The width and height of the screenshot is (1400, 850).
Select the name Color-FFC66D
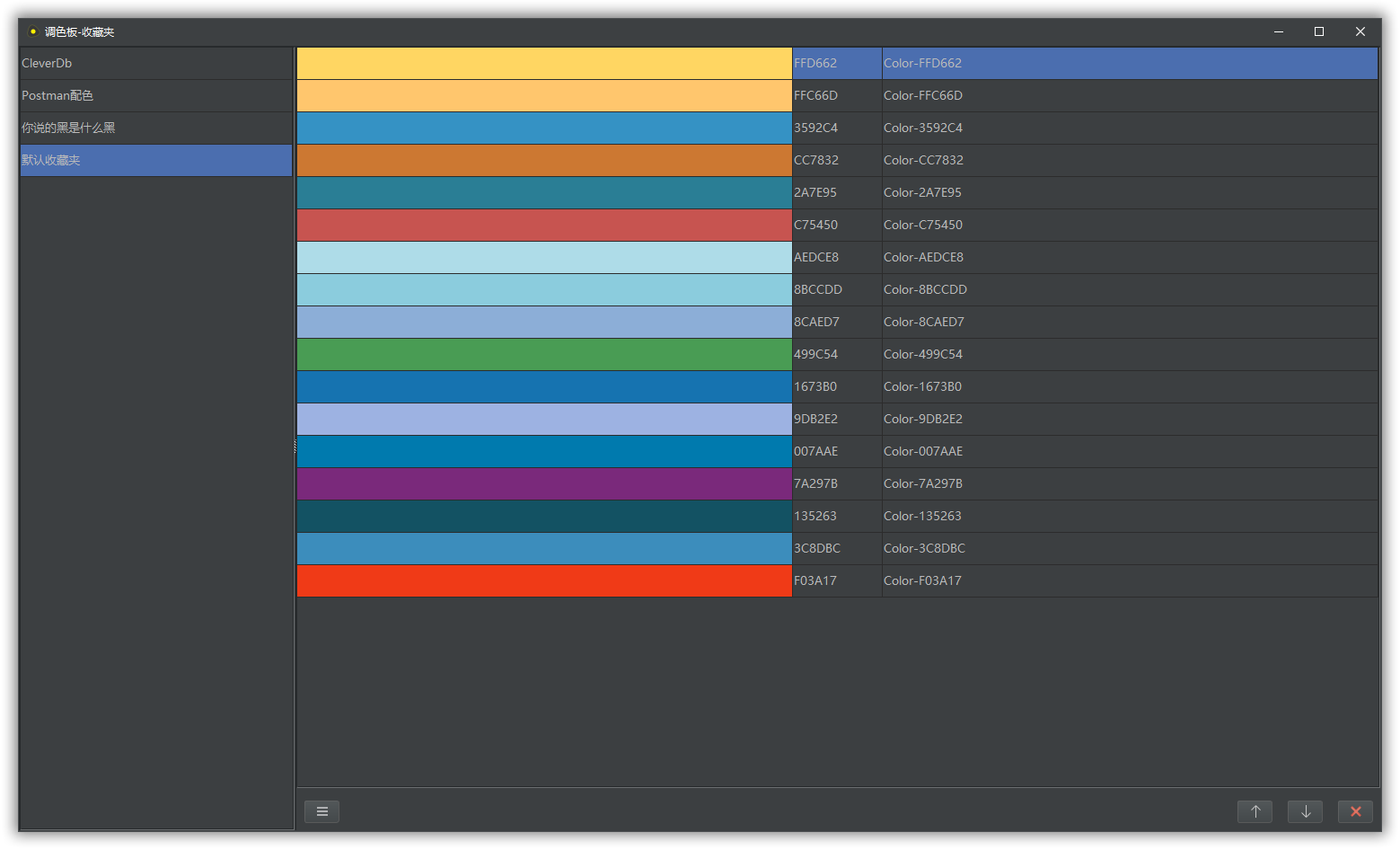(1130, 95)
